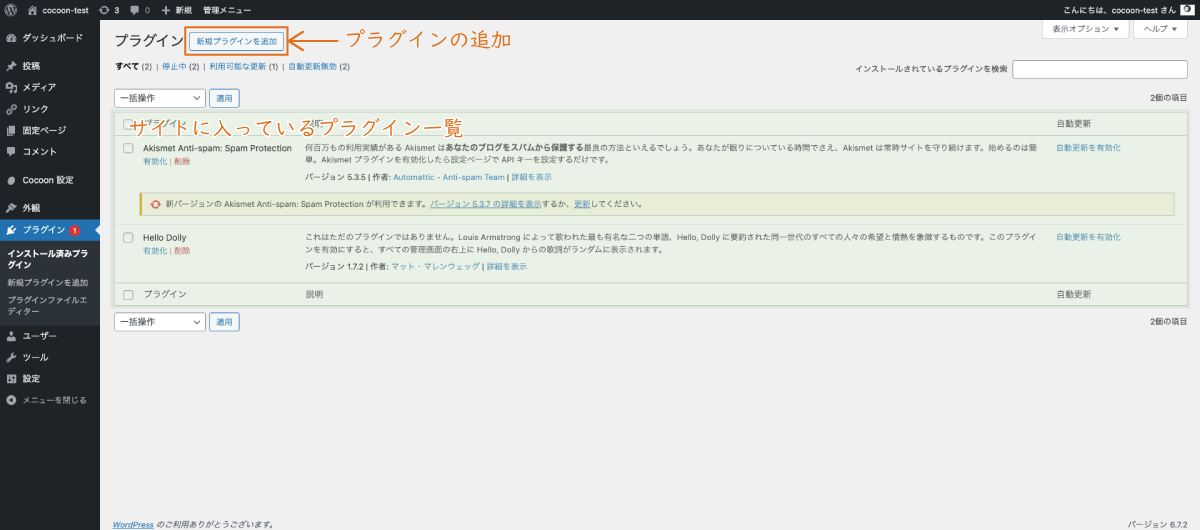
Task: Check the Akismet Anti-spam plugin checkbox
Action: tap(128, 148)
